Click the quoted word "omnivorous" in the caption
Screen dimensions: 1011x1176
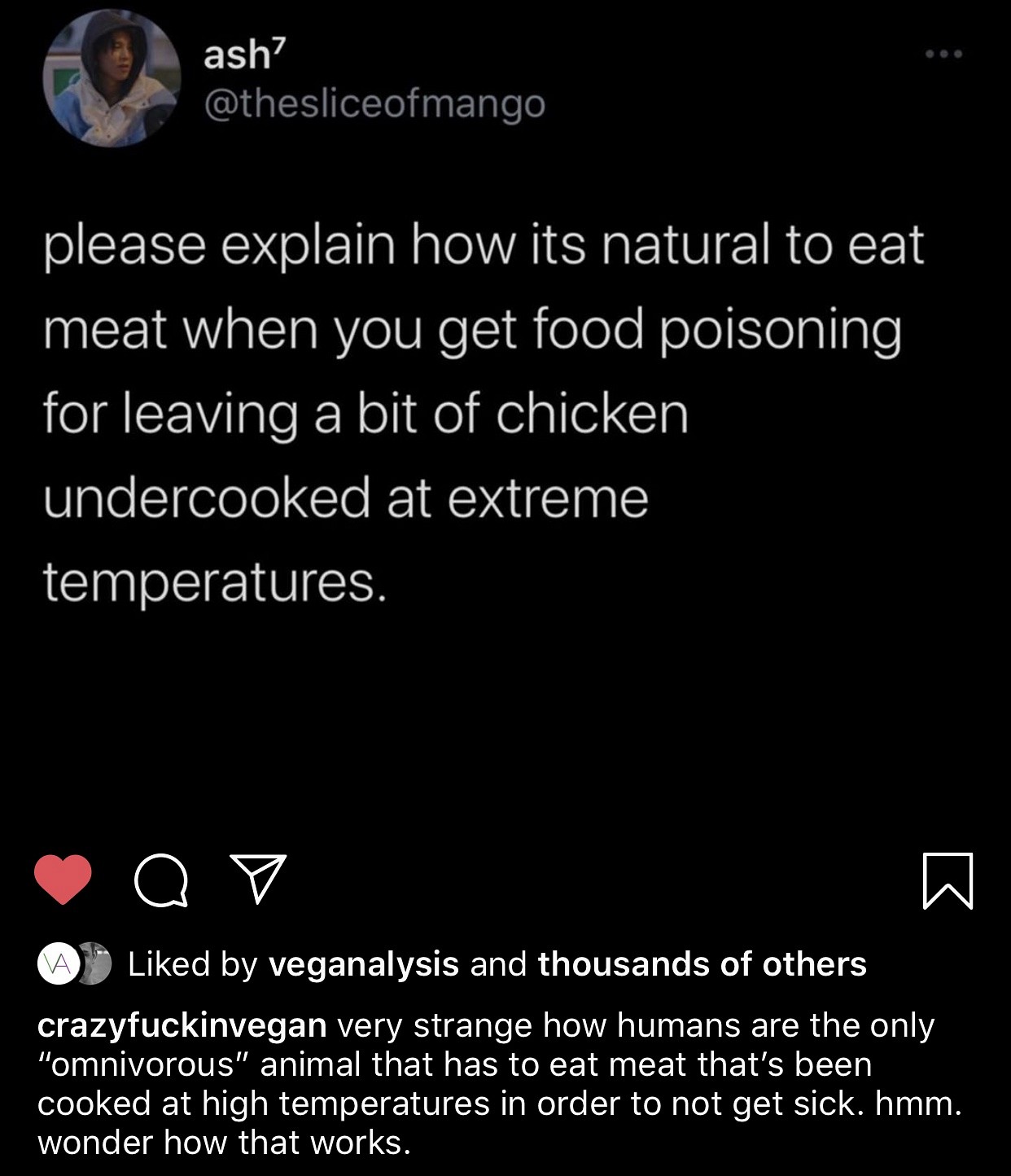(x=144, y=1064)
